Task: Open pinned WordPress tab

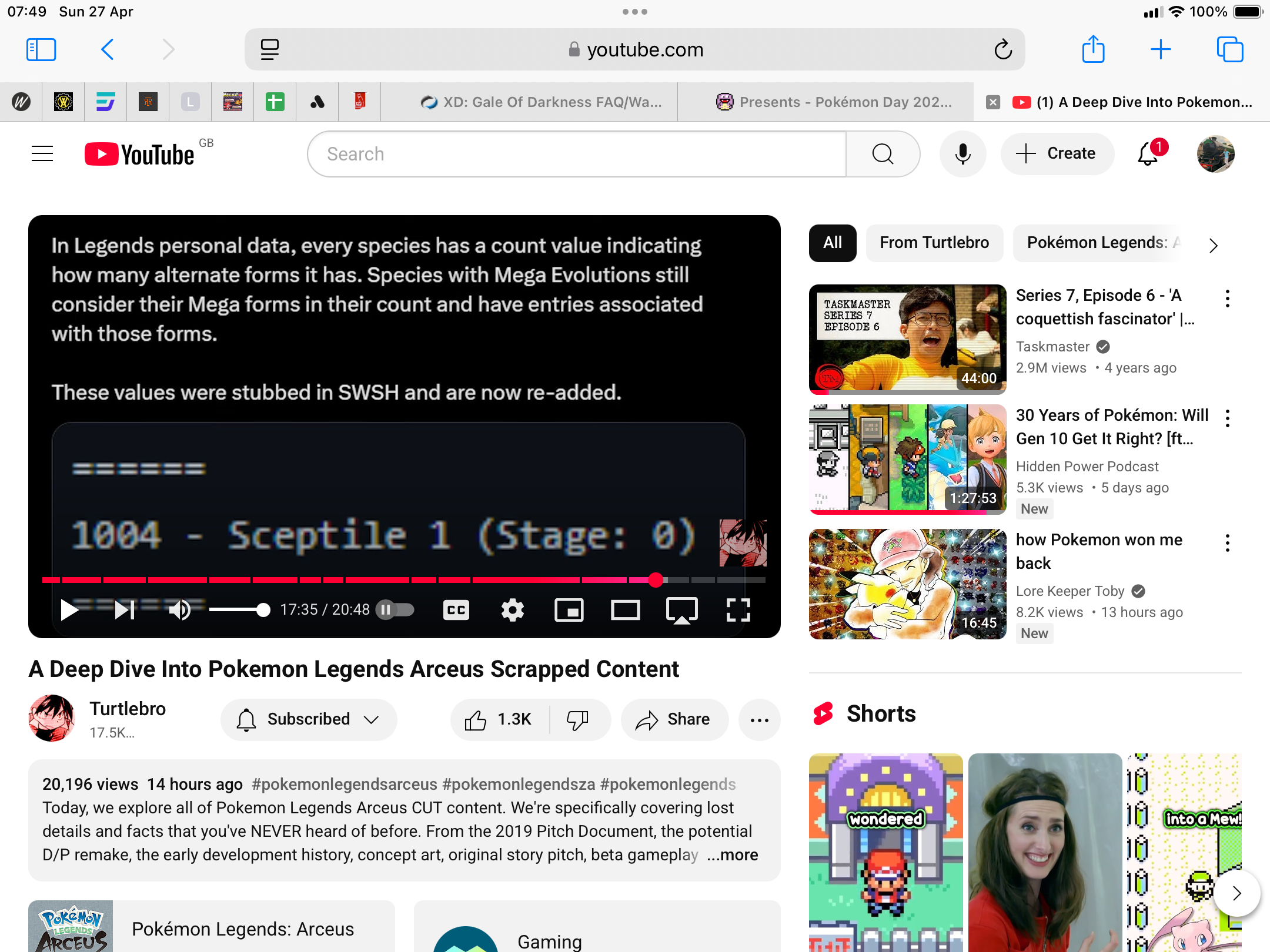Action: [x=21, y=102]
